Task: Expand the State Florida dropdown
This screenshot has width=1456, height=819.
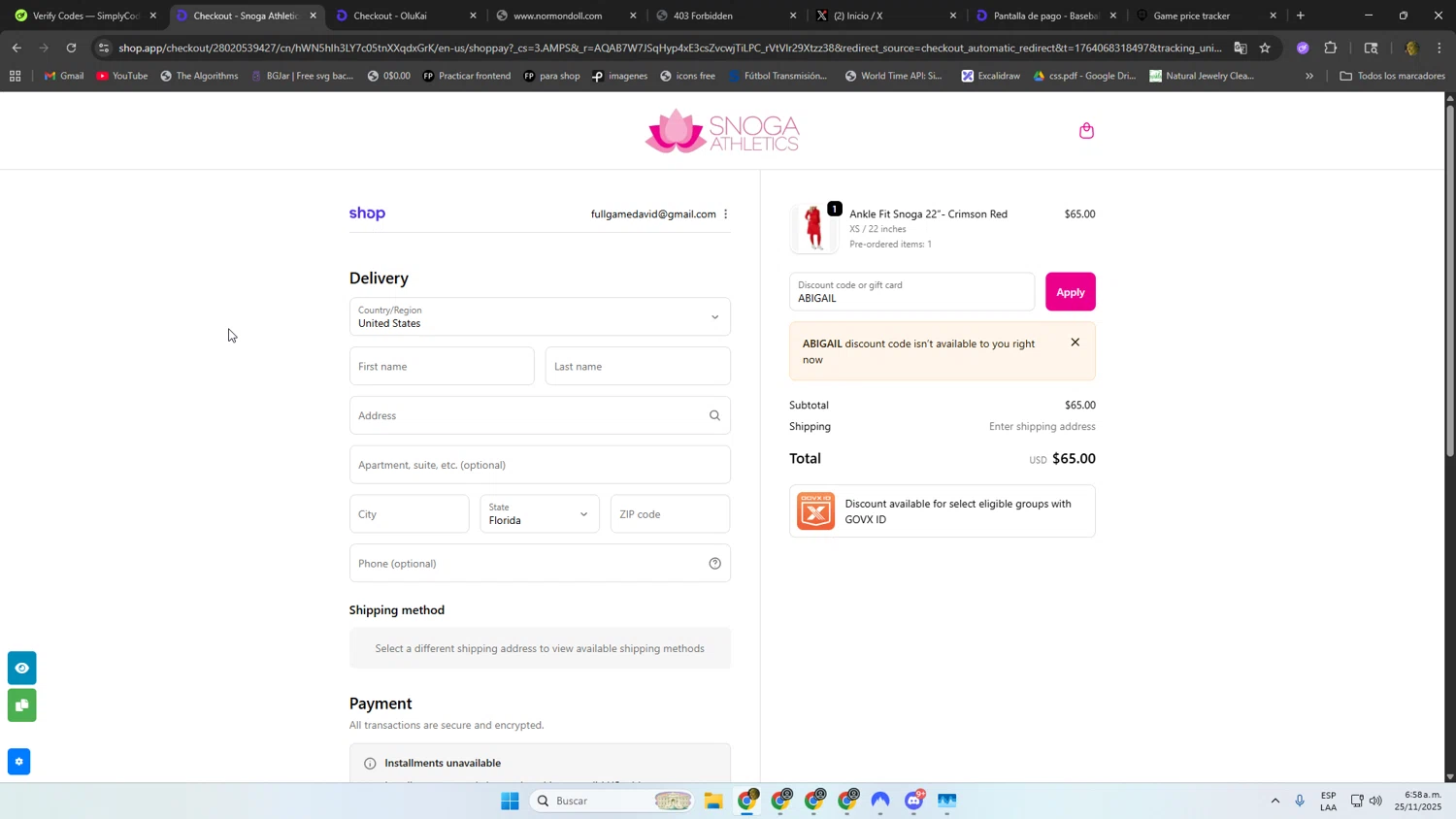Action: 540,514
